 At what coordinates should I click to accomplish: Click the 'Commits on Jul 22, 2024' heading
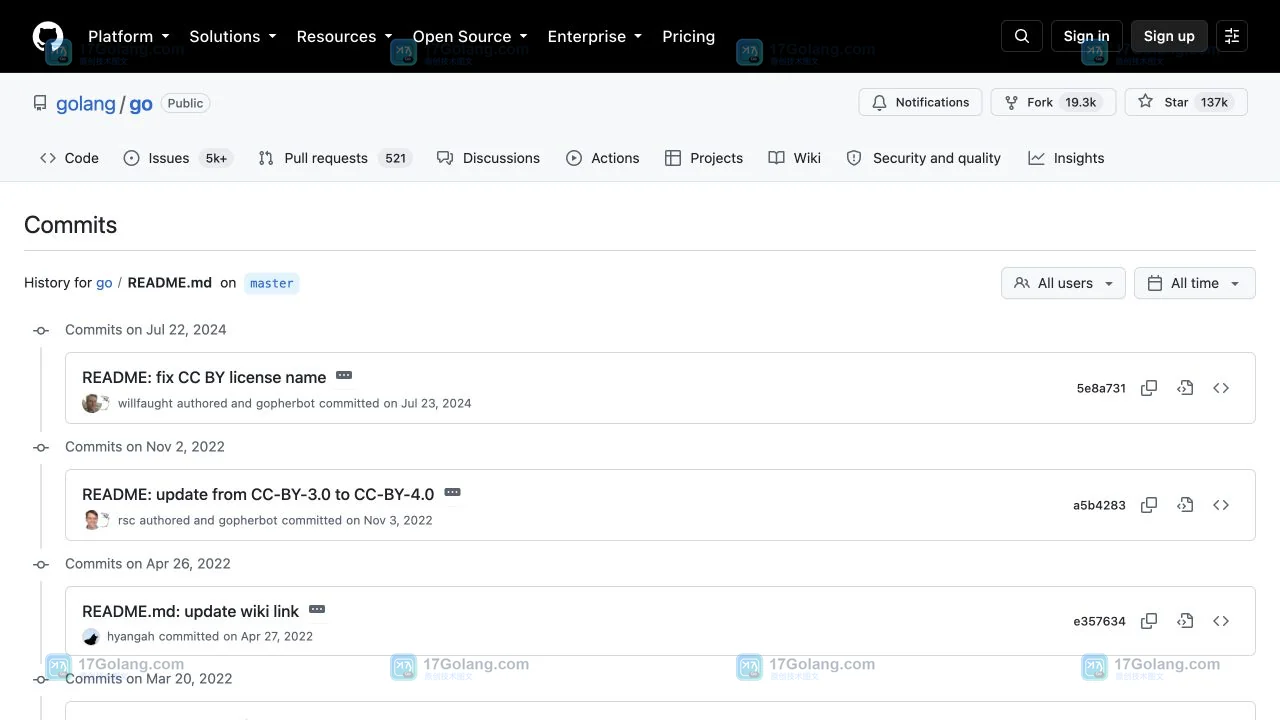[146, 329]
